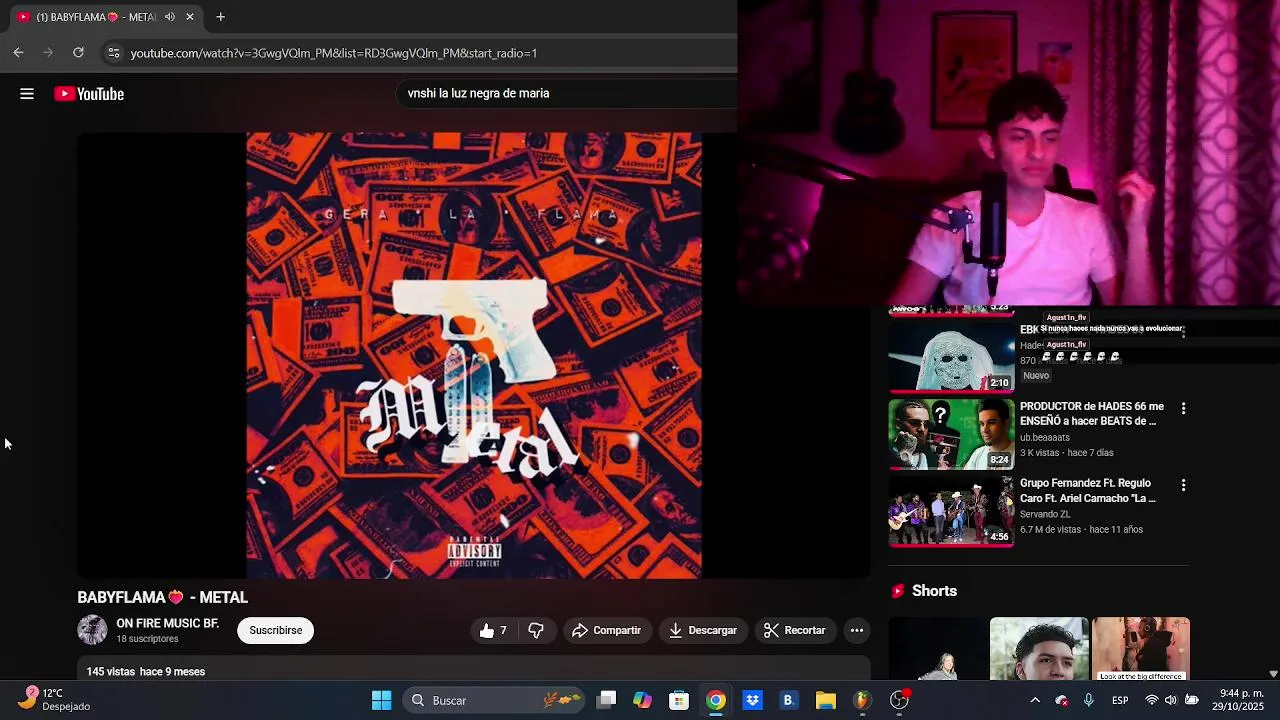Click the cloud sync tray icon
This screenshot has width=1280, height=720.
(1062, 700)
